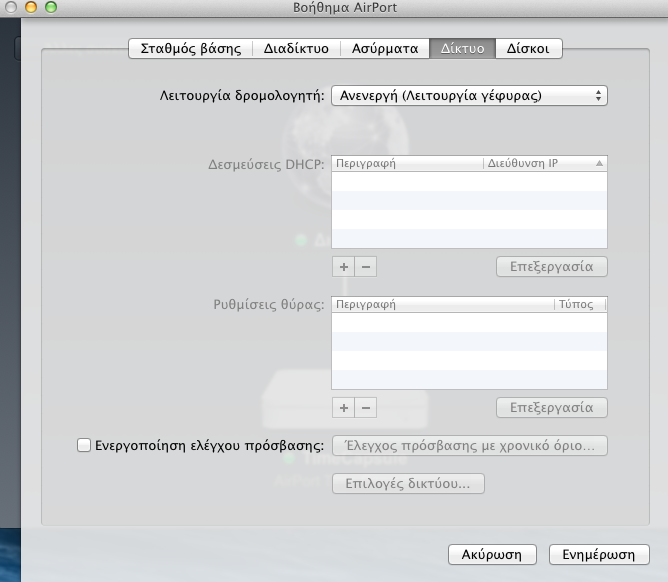Switch to the Σταθμός βάσης tab

pyautogui.click(x=190, y=49)
